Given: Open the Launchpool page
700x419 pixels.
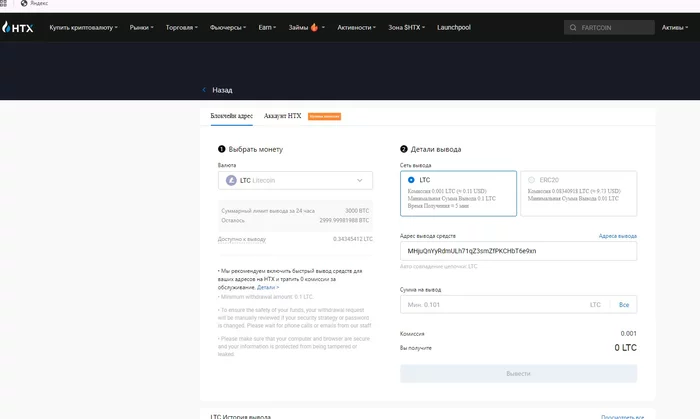Looking at the screenshot, I should (x=454, y=28).
